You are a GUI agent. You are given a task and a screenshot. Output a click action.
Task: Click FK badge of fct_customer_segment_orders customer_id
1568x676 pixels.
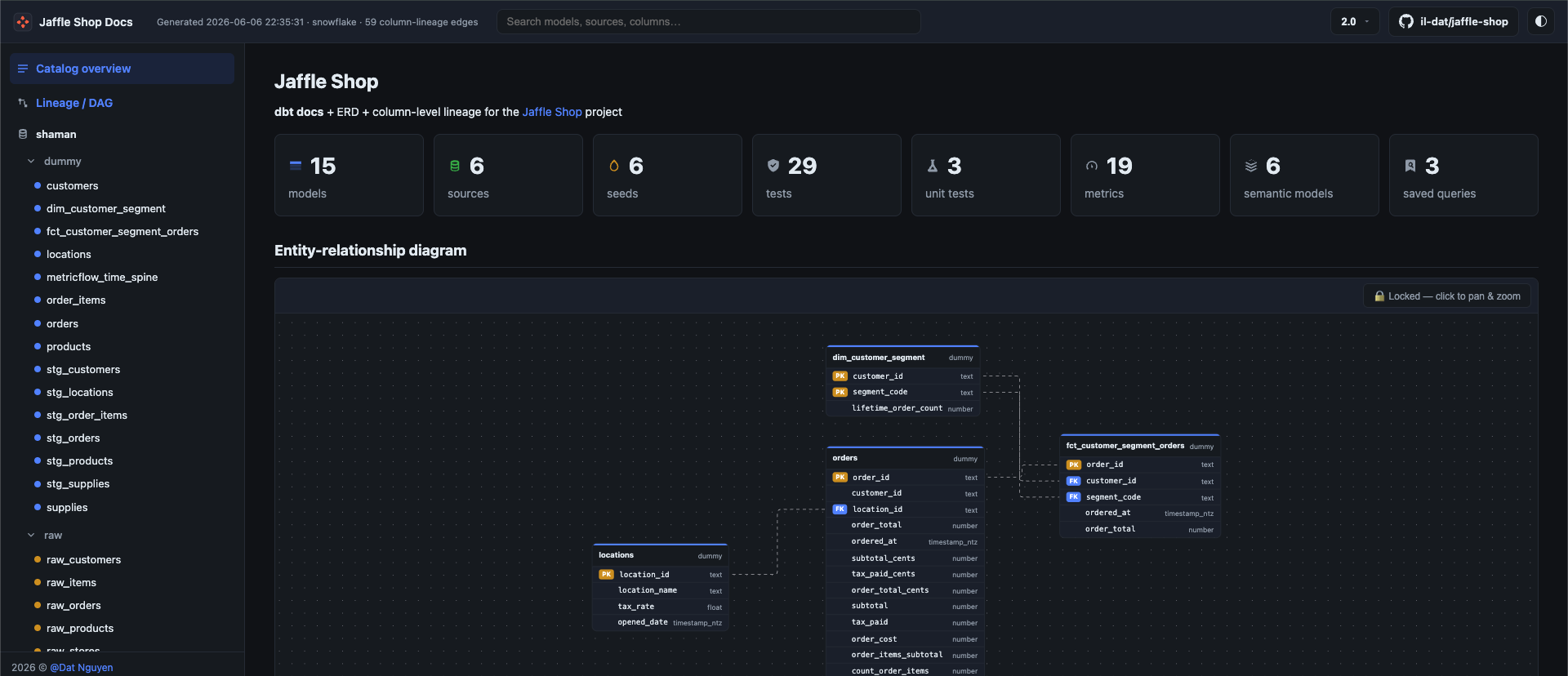coord(1073,481)
